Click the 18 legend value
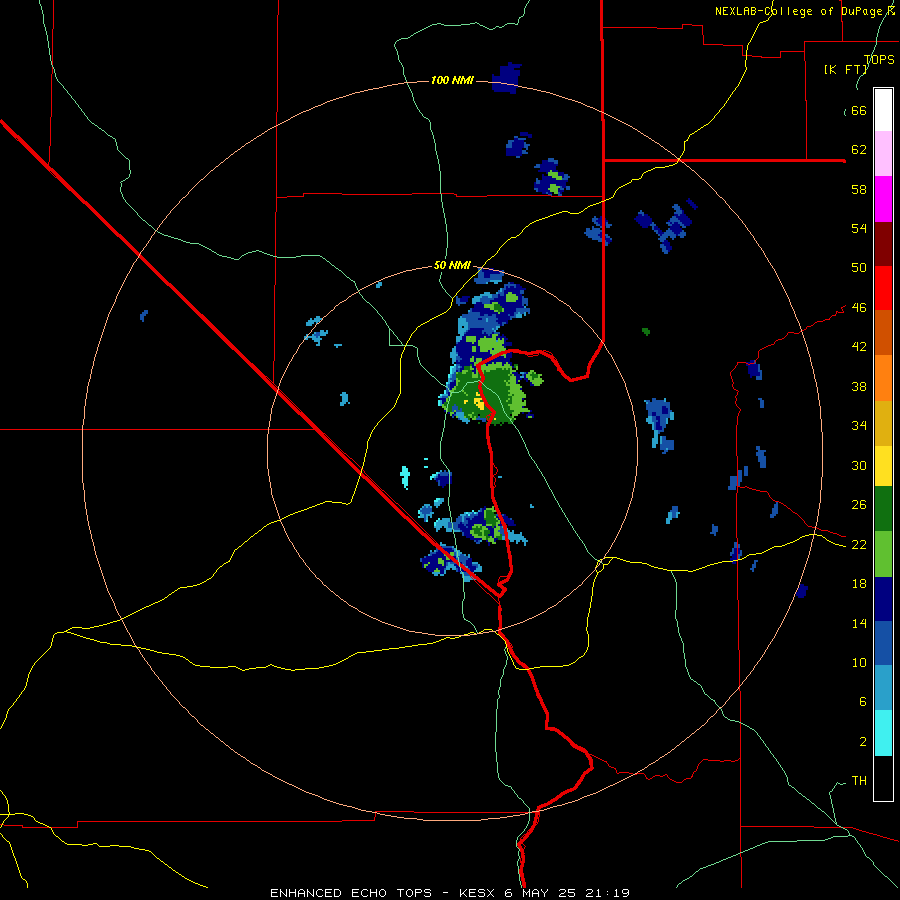 [859, 584]
